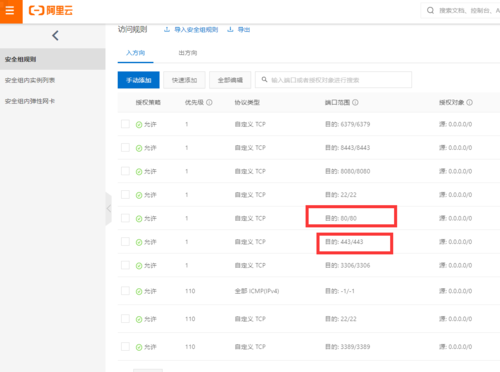Switch to the 出方向 tab
This screenshot has width=500, height=372.
188,53
